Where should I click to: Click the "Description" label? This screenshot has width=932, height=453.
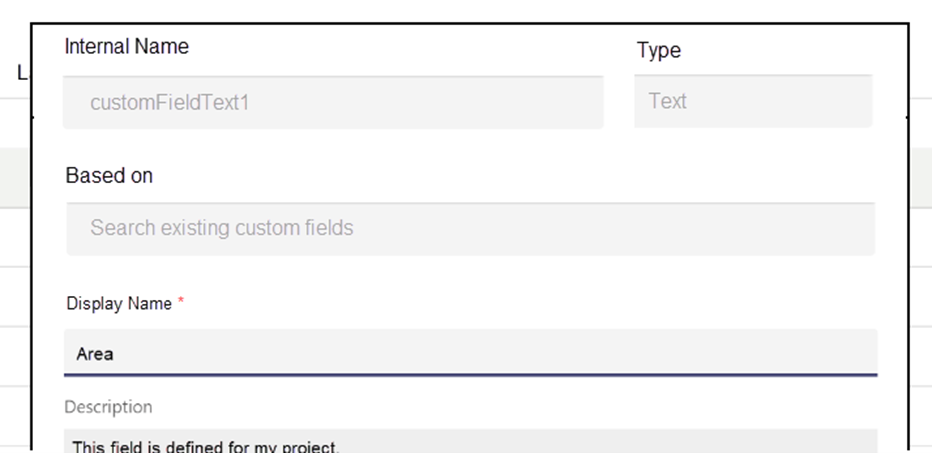(108, 407)
